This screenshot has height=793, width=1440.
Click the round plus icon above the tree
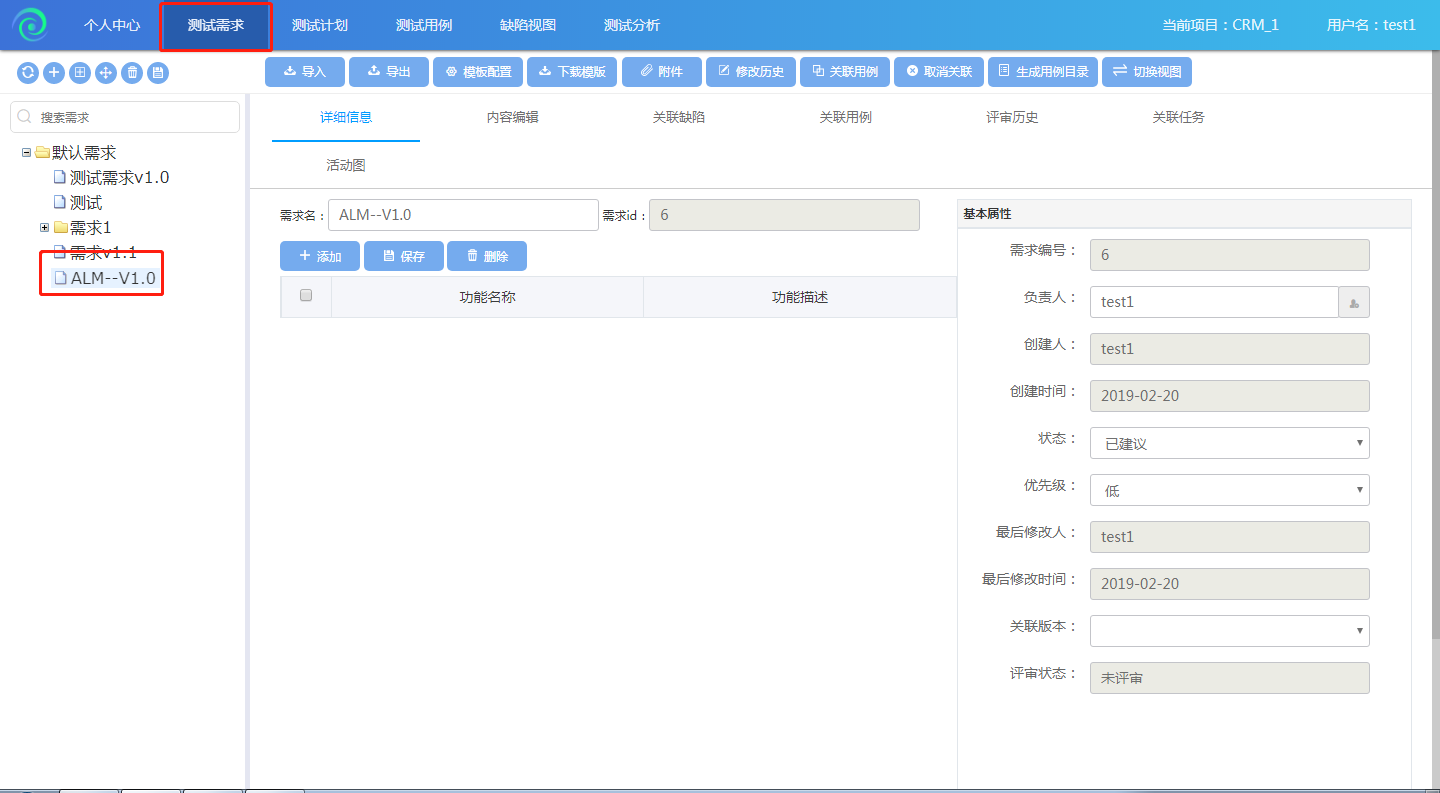[x=54, y=72]
